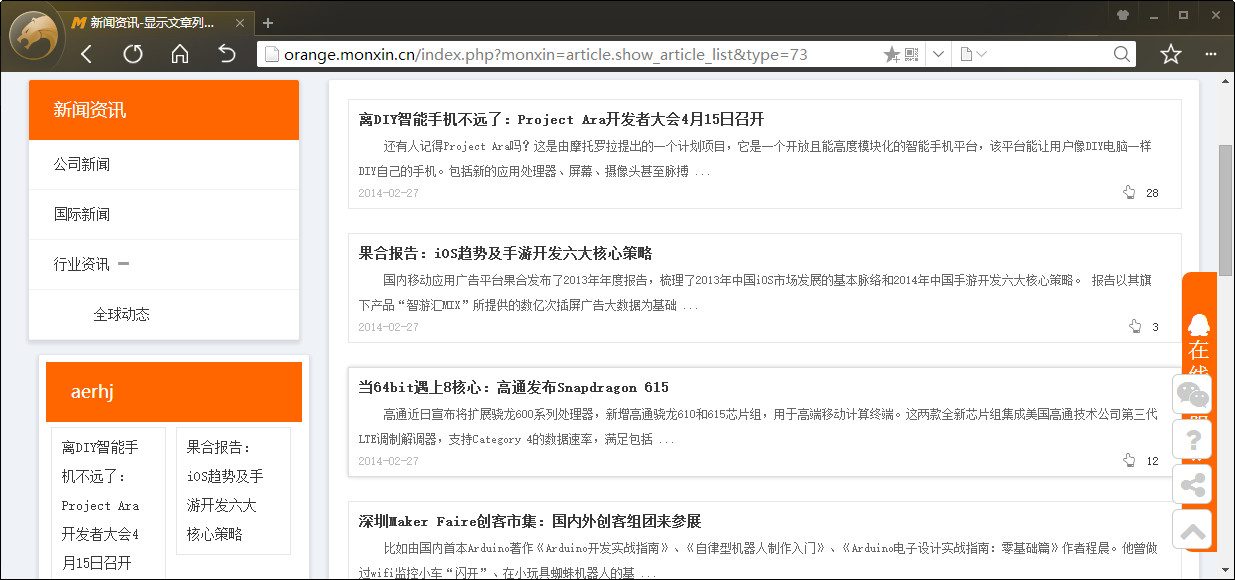The image size is (1235, 580).
Task: Click the like count 12
Action: [1152, 461]
